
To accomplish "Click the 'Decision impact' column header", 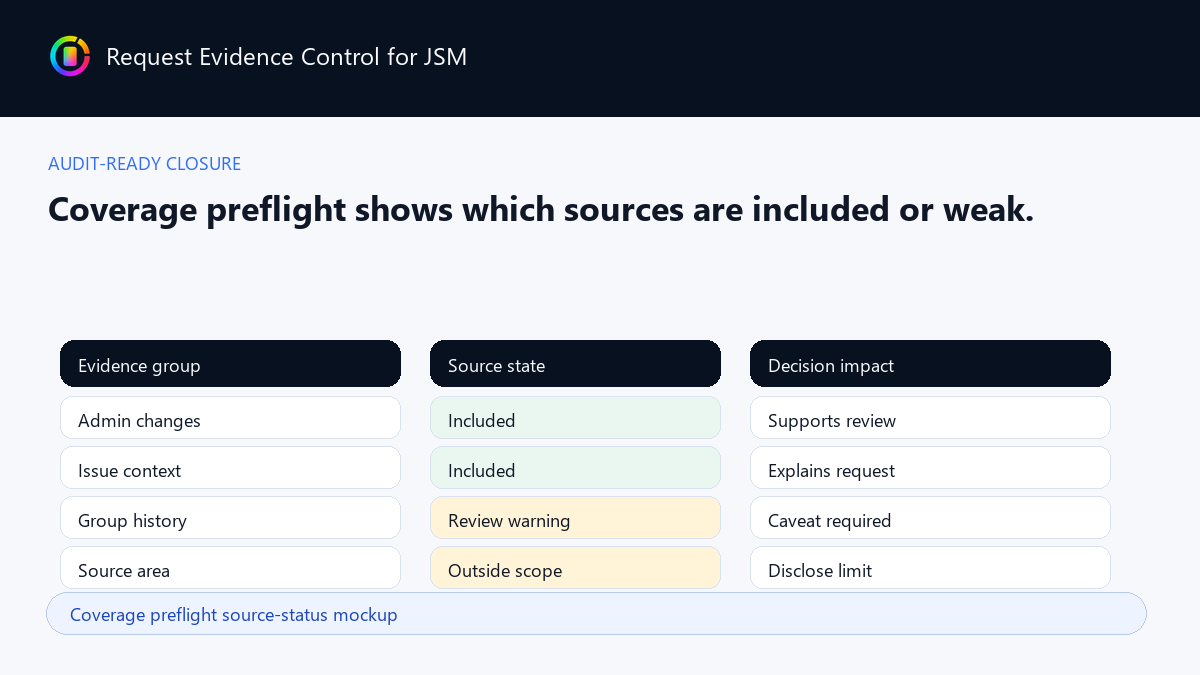I will [930, 364].
